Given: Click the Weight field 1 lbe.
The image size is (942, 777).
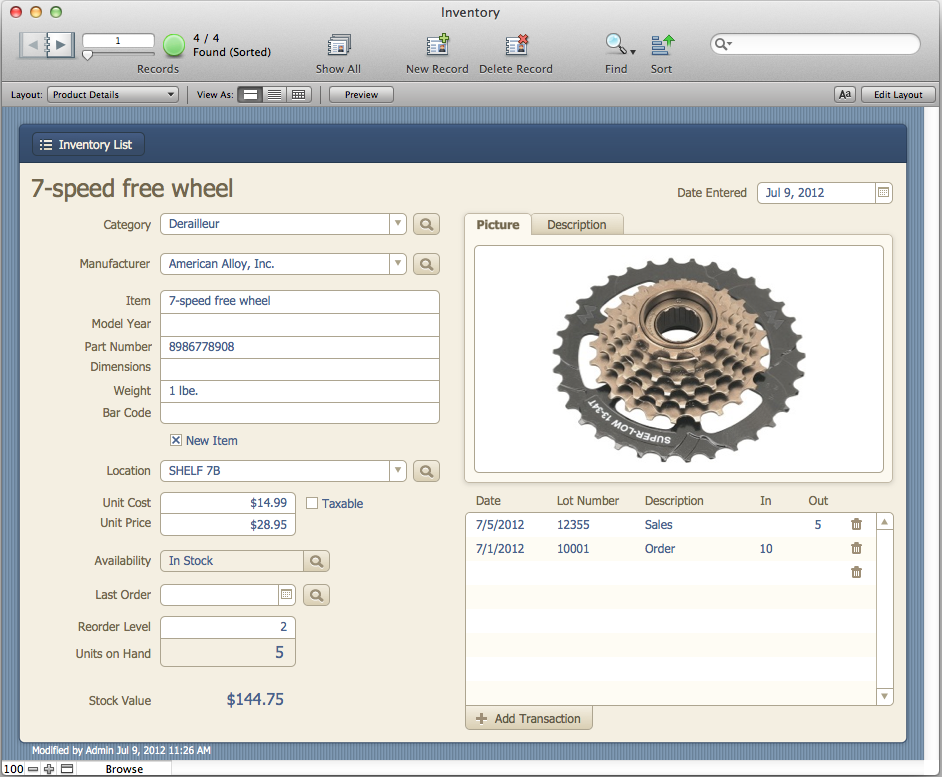Looking at the screenshot, I should 300,391.
